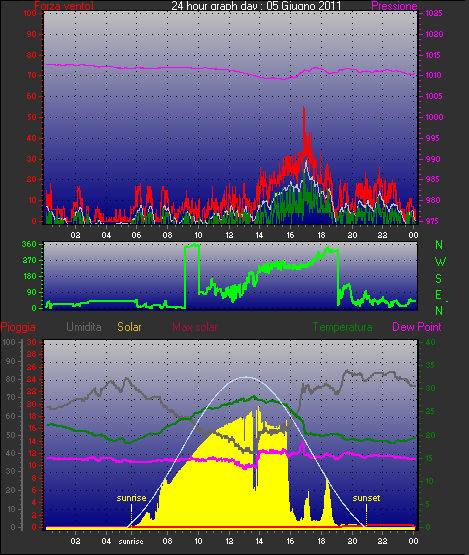Click the 40 tick on temperature axis

[430, 342]
